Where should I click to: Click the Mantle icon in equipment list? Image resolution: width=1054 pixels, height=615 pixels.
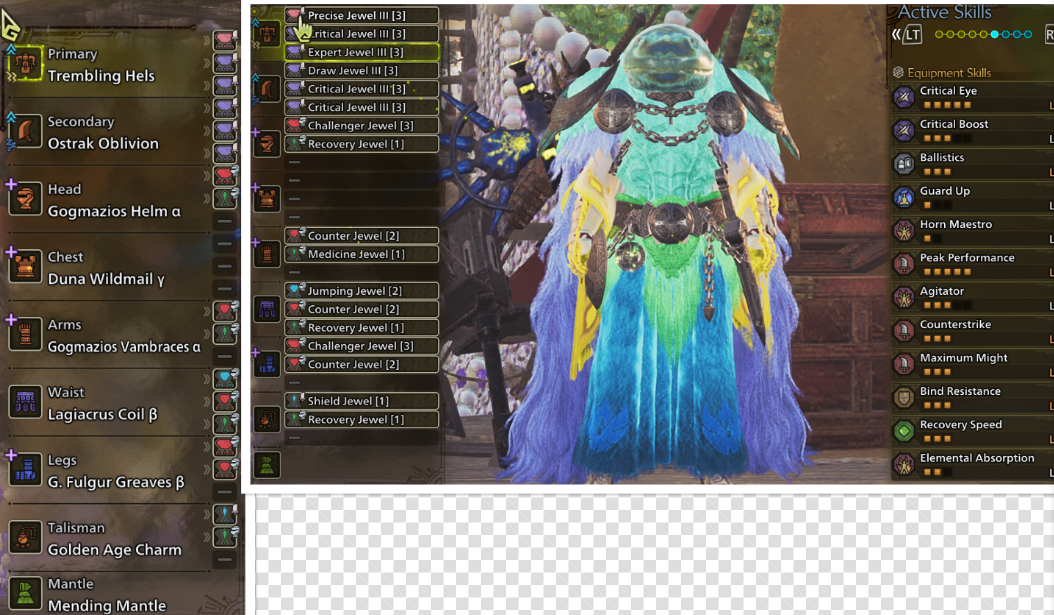pyautogui.click(x=25, y=594)
